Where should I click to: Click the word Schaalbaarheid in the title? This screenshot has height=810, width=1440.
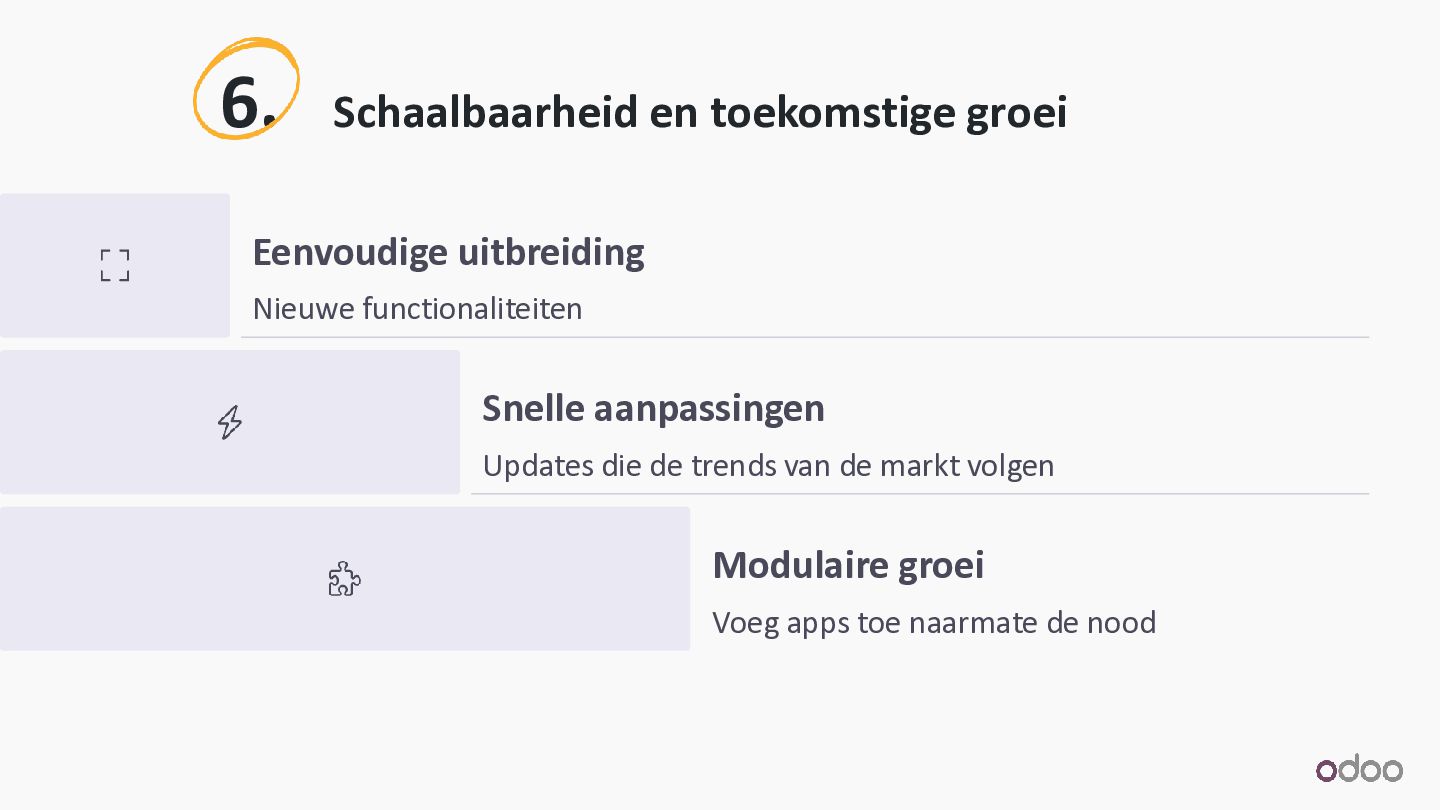pyautogui.click(x=485, y=112)
